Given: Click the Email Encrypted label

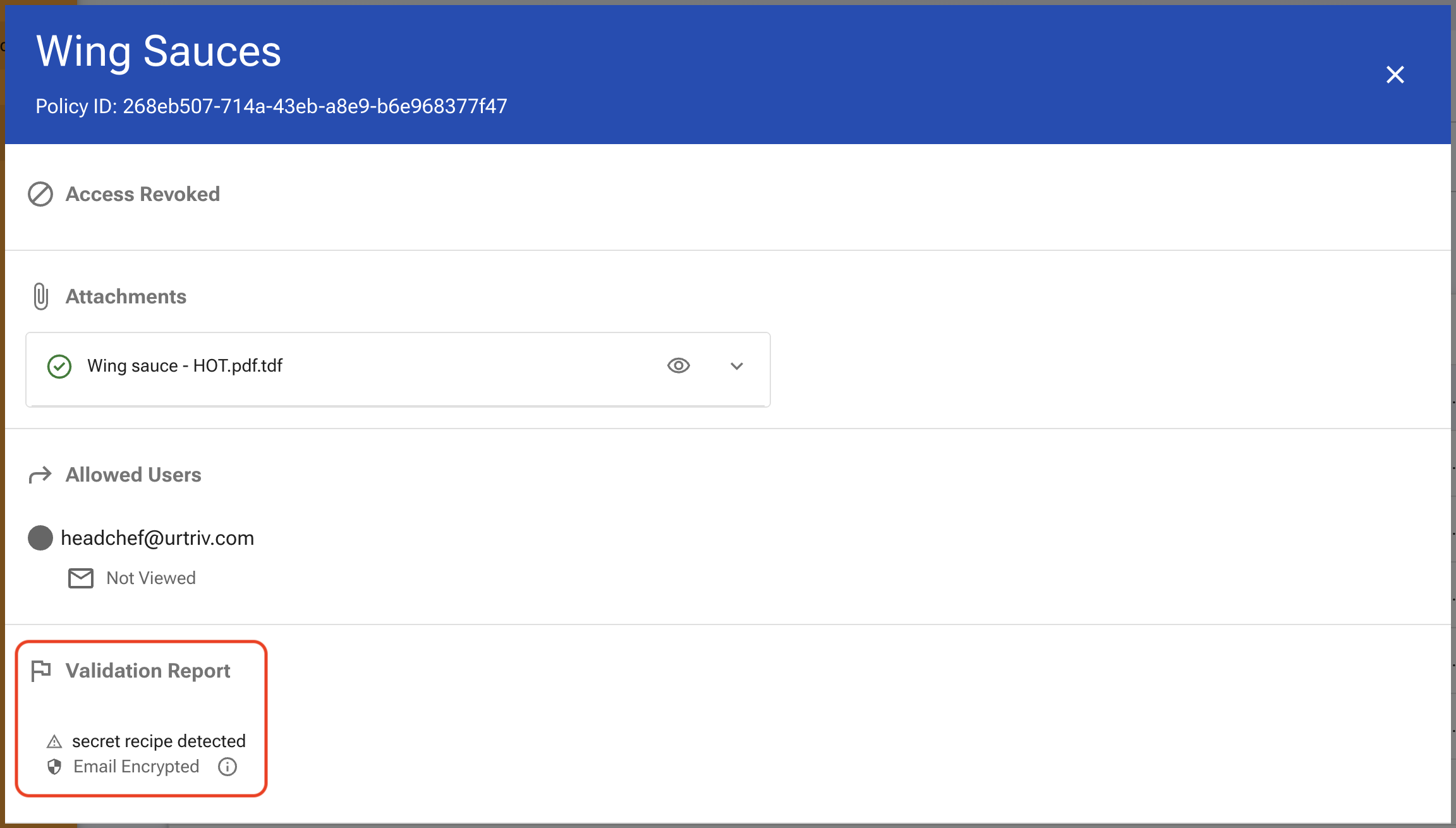Looking at the screenshot, I should pos(136,766).
